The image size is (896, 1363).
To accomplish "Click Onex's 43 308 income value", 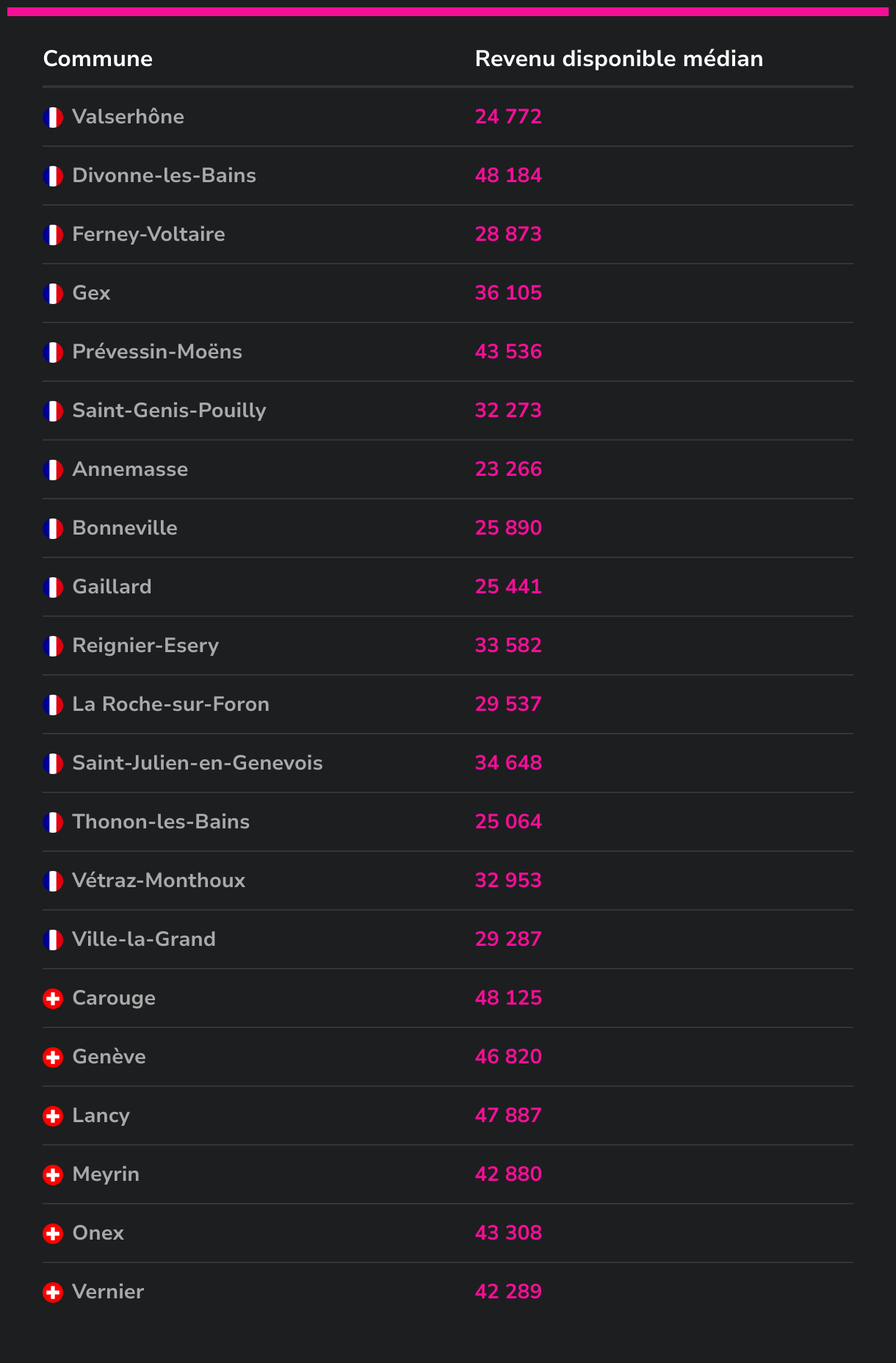I will (508, 1233).
